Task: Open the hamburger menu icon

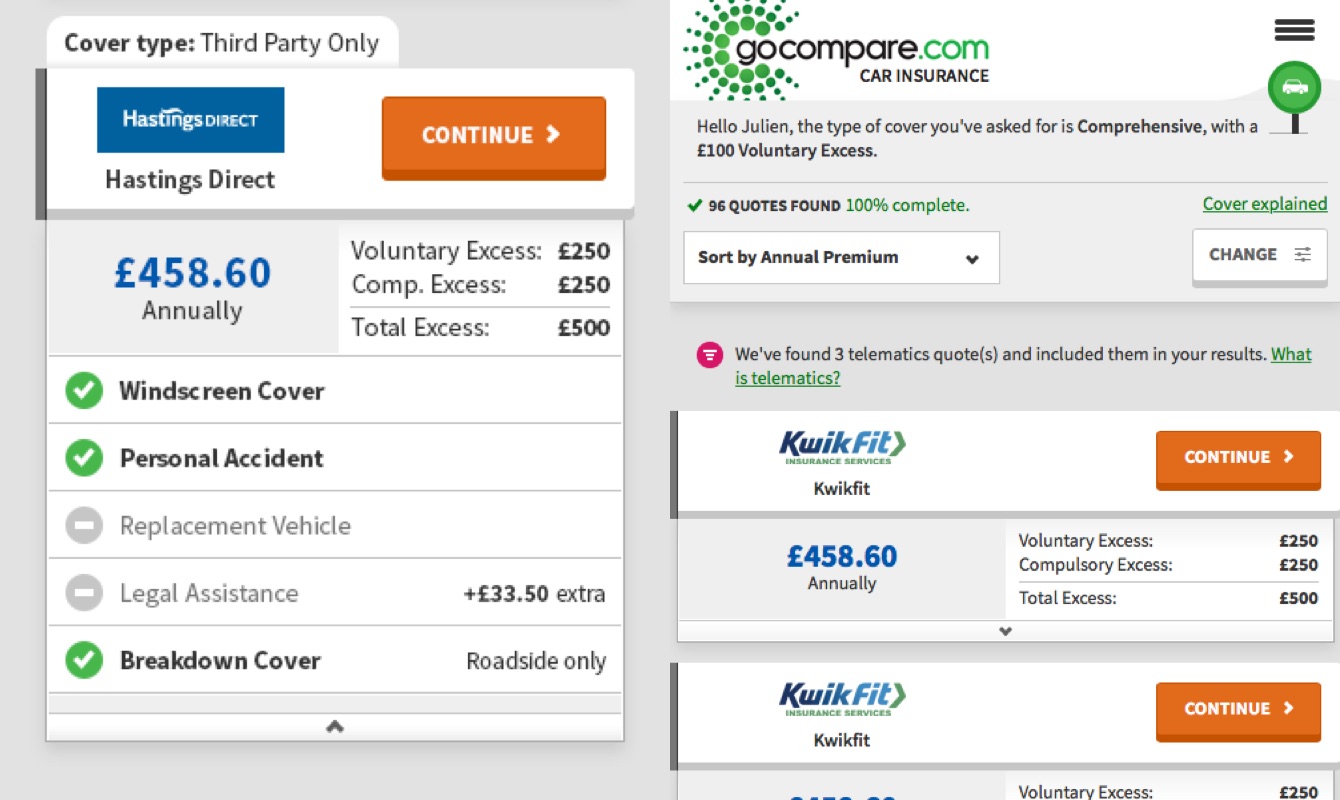Action: (x=1294, y=30)
